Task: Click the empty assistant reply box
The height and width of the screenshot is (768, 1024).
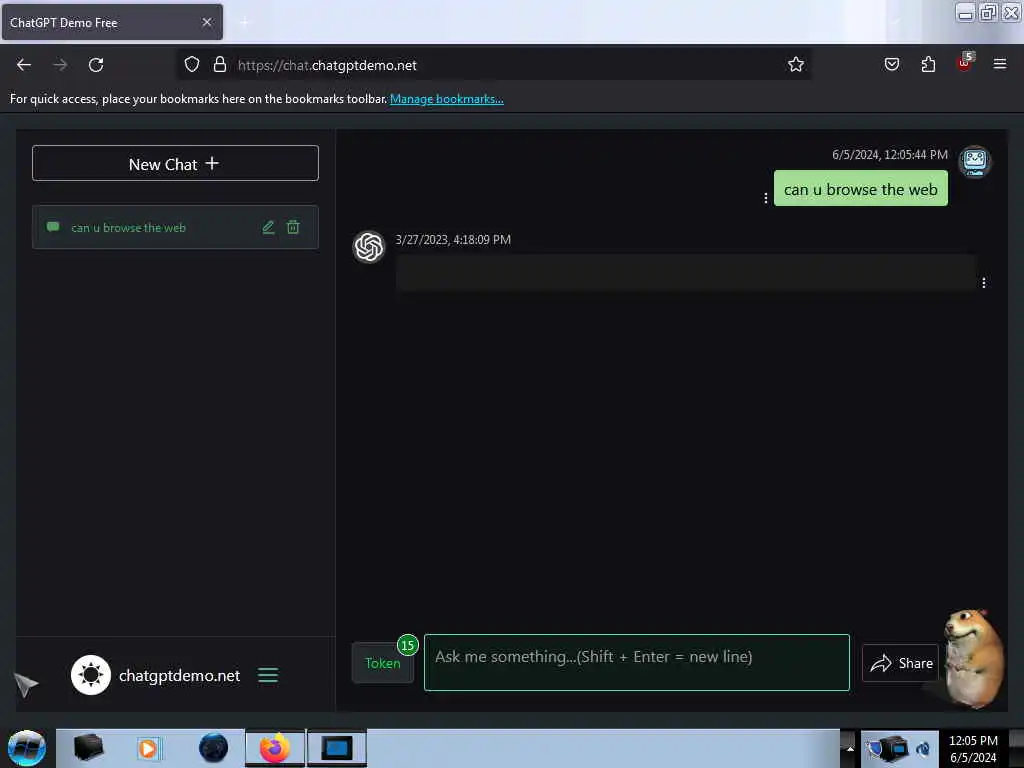Action: [x=686, y=273]
